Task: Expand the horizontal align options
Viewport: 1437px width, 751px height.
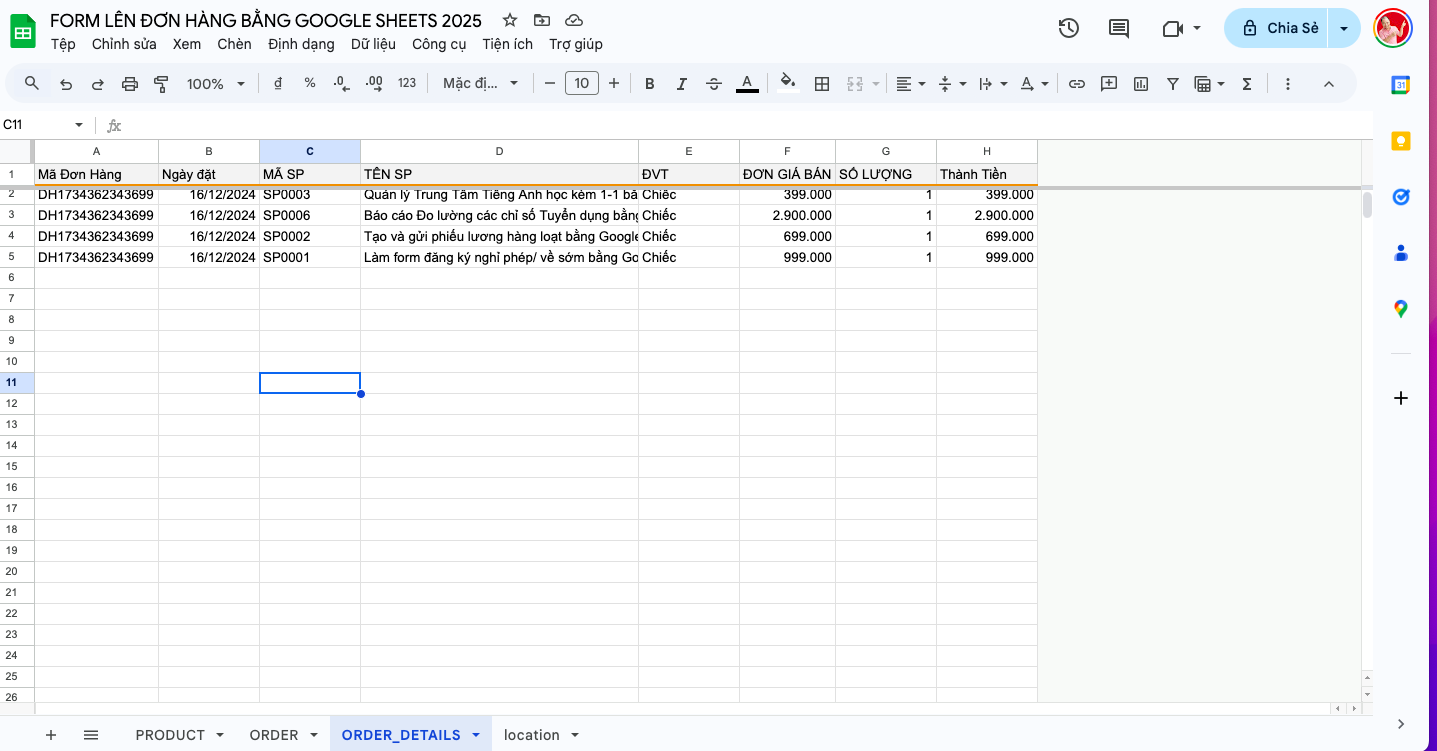Action: click(x=920, y=83)
